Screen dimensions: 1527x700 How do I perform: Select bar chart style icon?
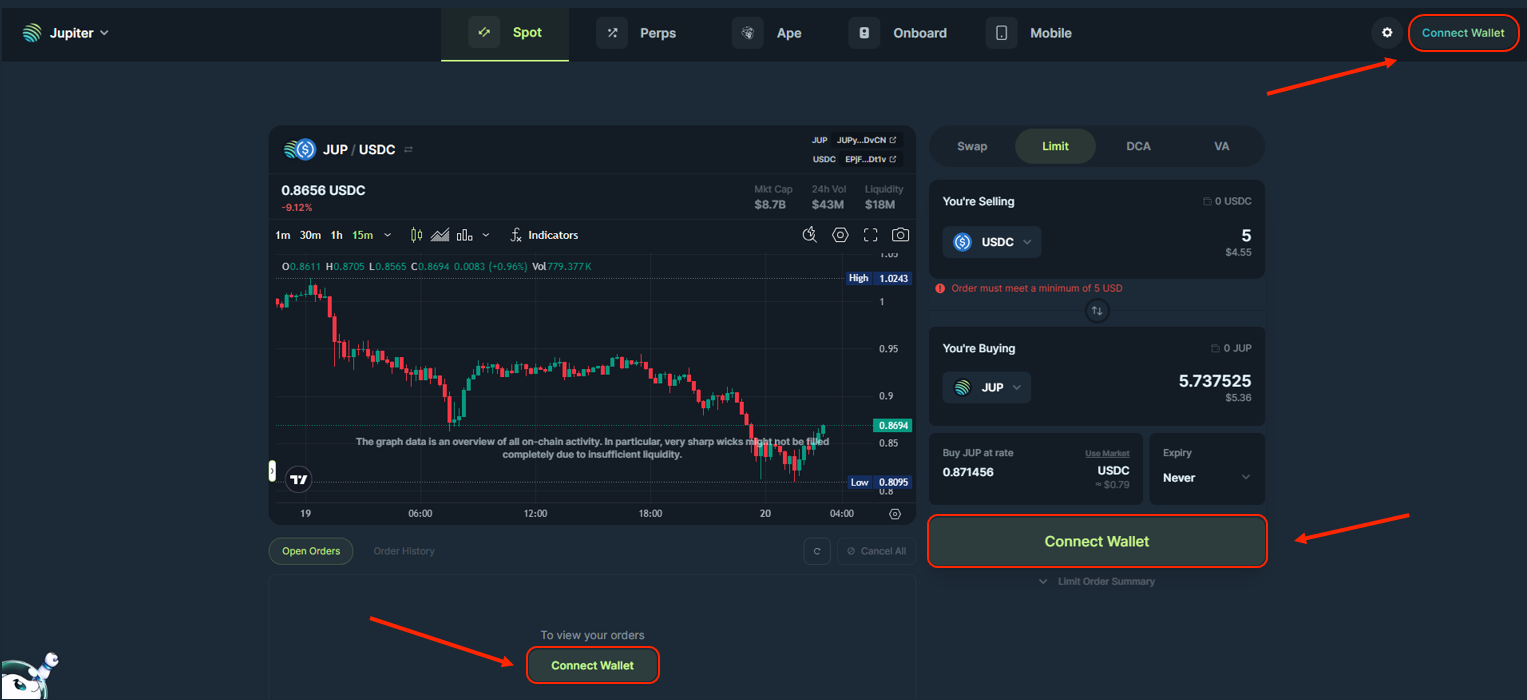[x=464, y=235]
